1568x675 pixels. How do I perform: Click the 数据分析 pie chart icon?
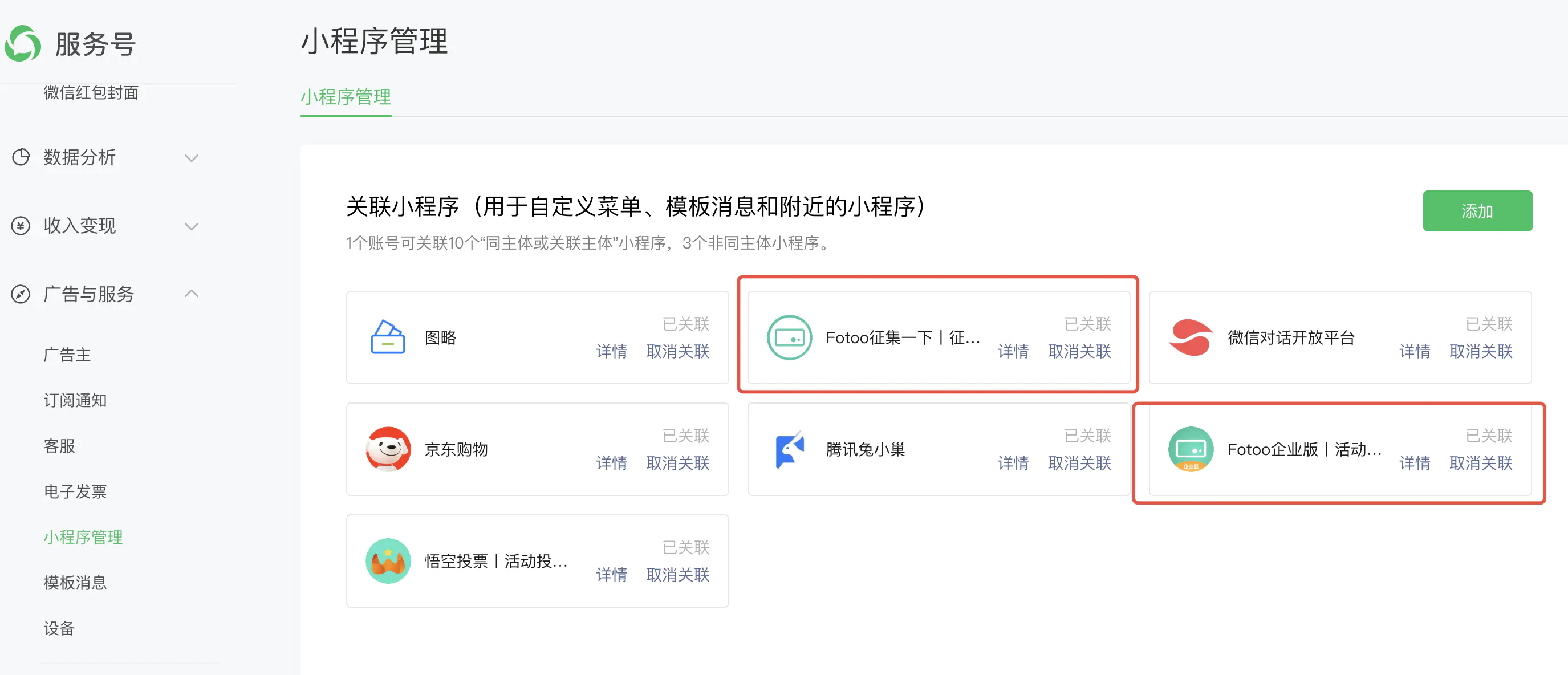21,157
